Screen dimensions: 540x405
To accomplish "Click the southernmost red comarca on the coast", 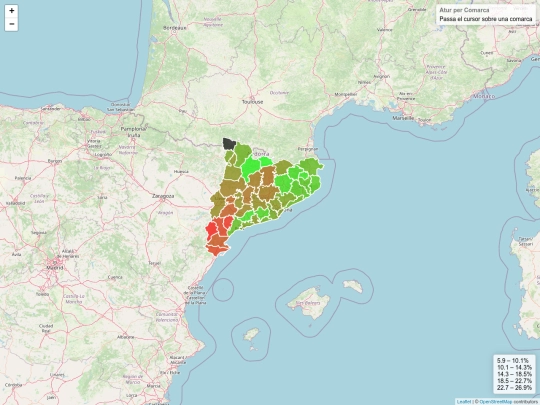I will coord(217,251).
